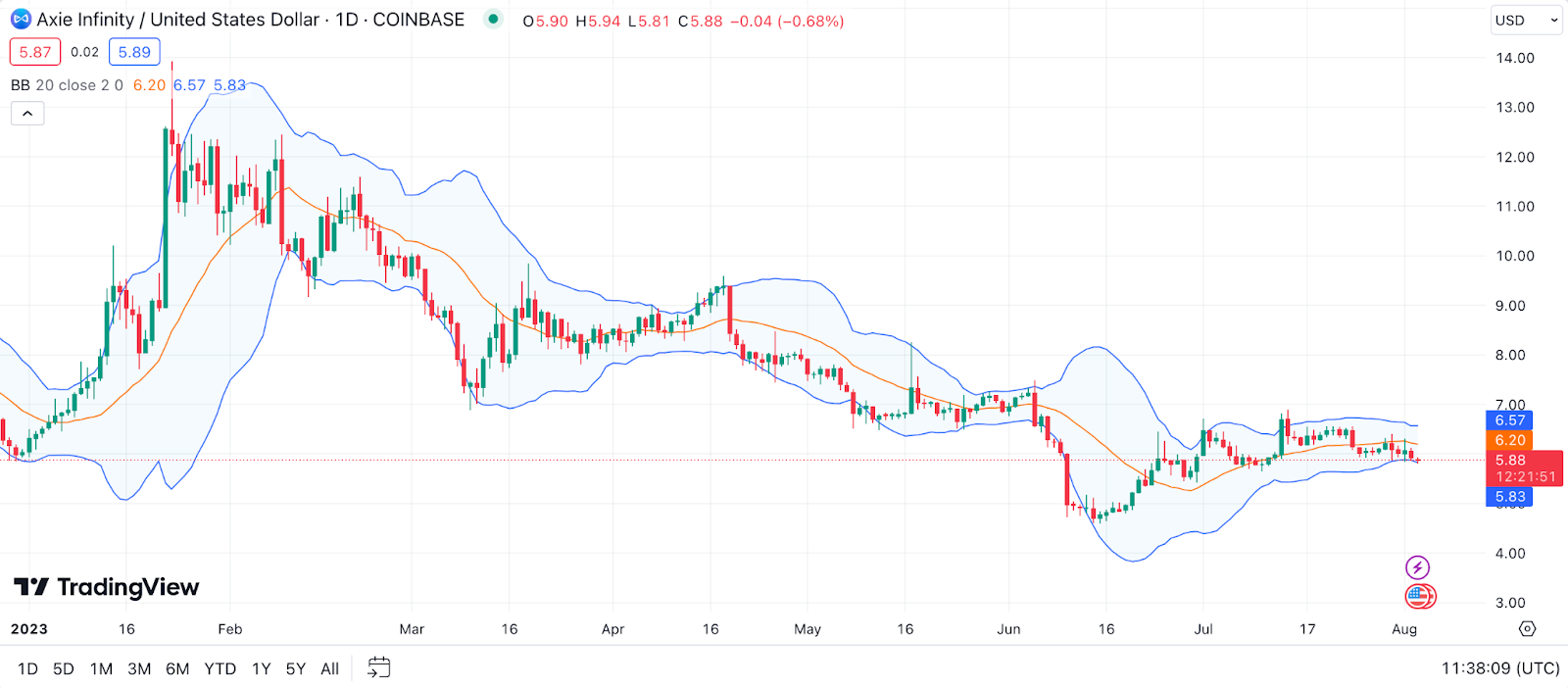Click the H5.94 high price value
Viewport: 1568px width, 688px height.
point(598,21)
